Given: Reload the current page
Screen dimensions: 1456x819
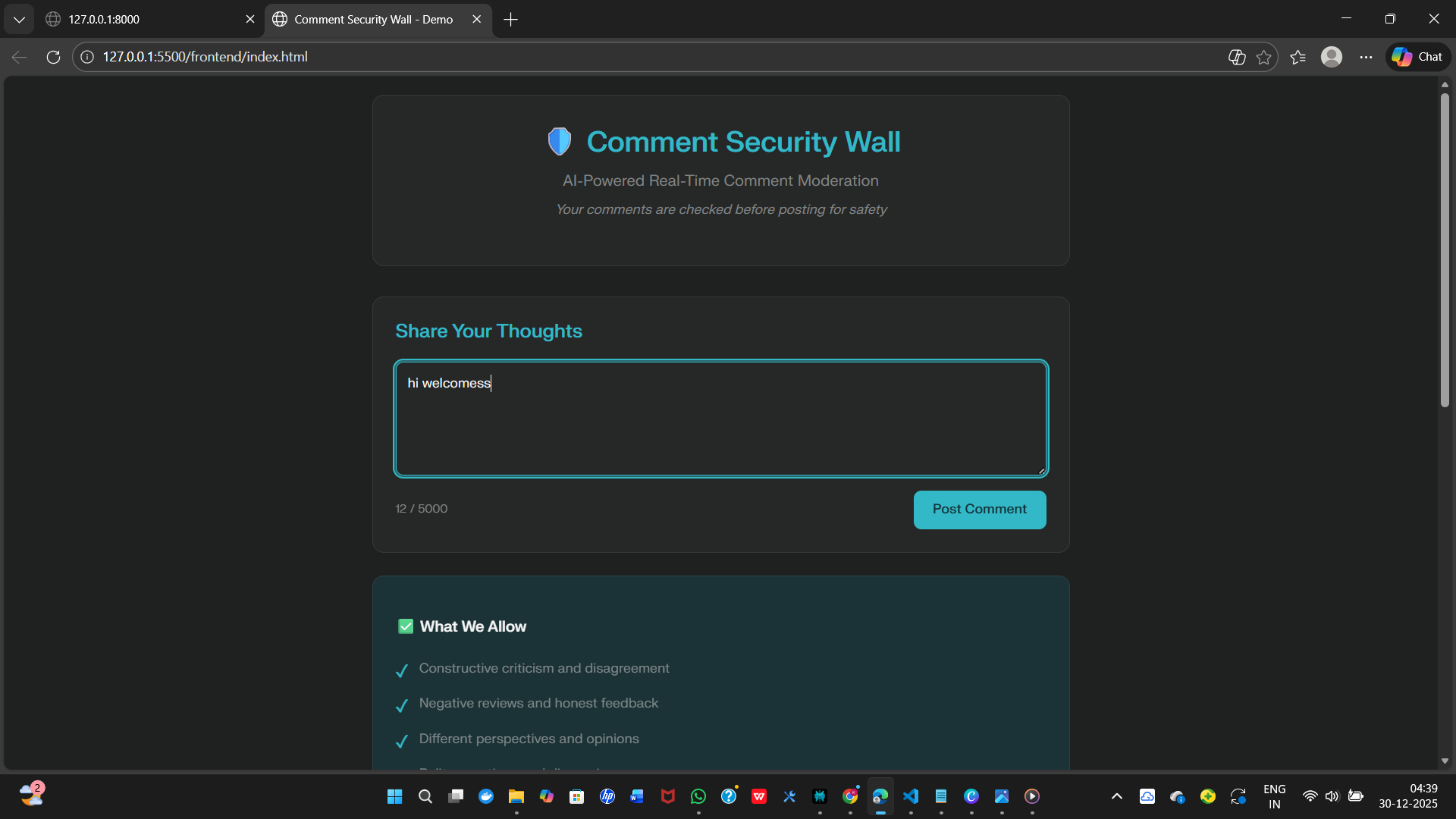Looking at the screenshot, I should pos(53,57).
